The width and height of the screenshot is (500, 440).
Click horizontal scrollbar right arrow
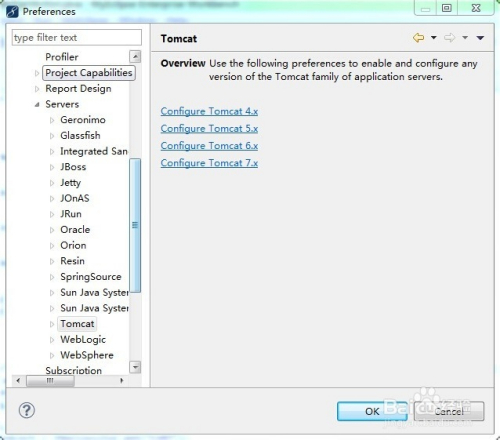tap(122, 380)
